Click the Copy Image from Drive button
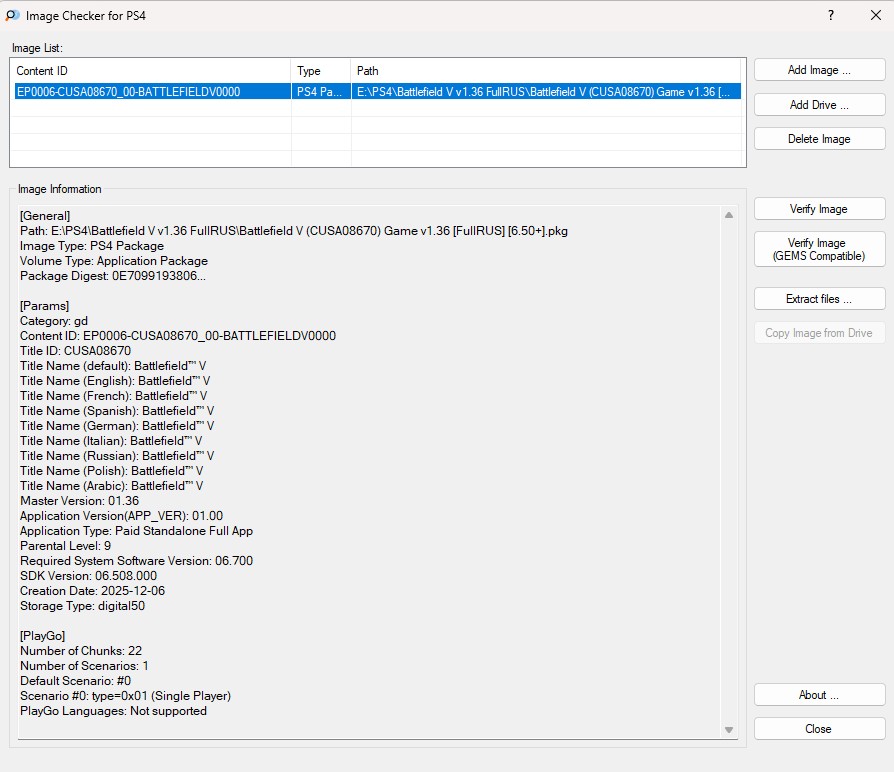The height and width of the screenshot is (772, 894). coord(819,333)
